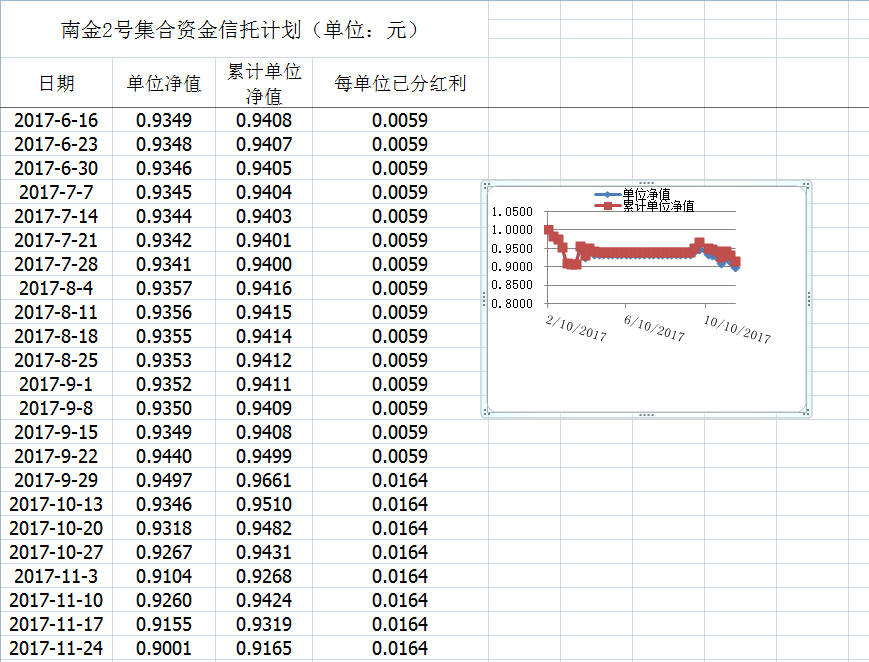This screenshot has width=869, height=662.
Task: Select the 累计单位净值 header cell in the table
Action: [264, 83]
